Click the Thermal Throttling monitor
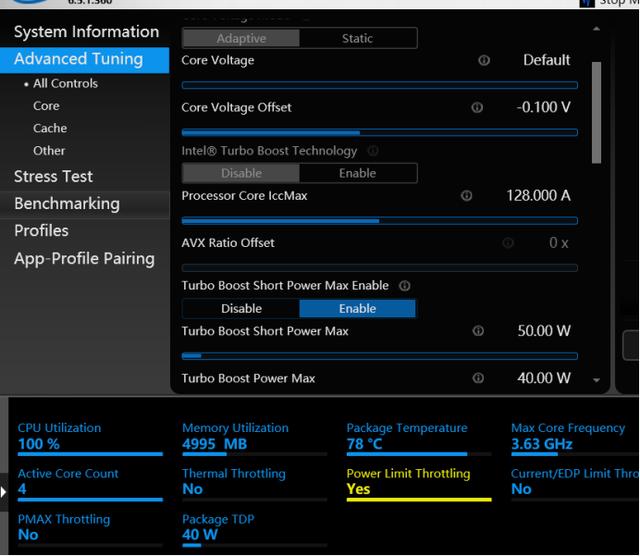This screenshot has height=556, width=640. point(255,484)
